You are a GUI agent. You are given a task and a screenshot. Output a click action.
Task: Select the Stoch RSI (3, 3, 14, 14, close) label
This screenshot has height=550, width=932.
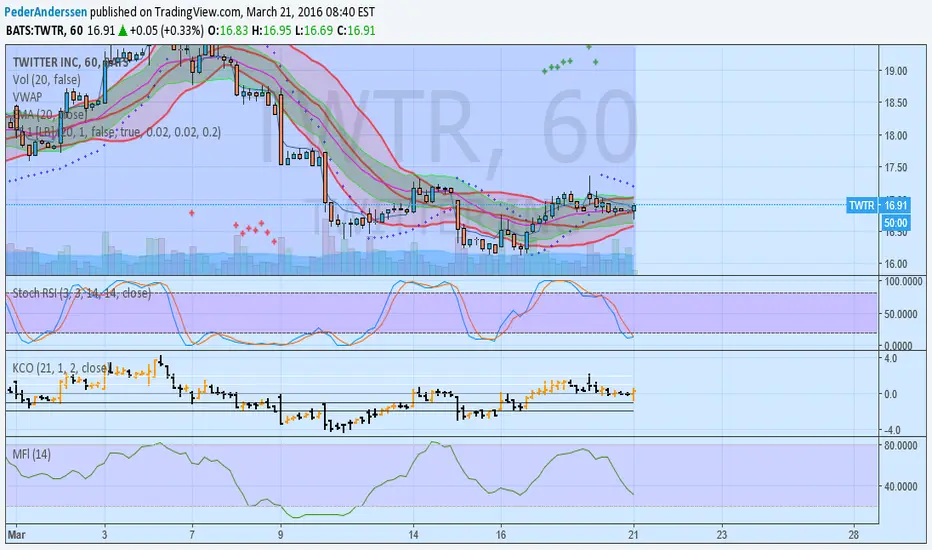pos(82,293)
